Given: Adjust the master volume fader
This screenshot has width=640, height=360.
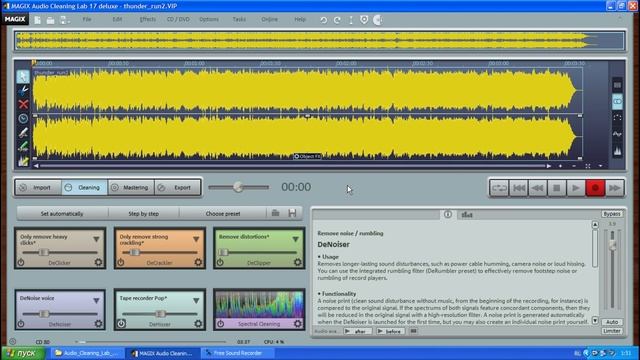Looking at the screenshot, I should pos(612,244).
